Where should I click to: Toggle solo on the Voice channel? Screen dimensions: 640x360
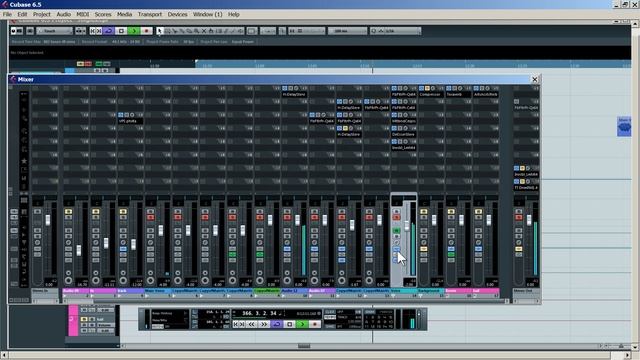pos(396,217)
